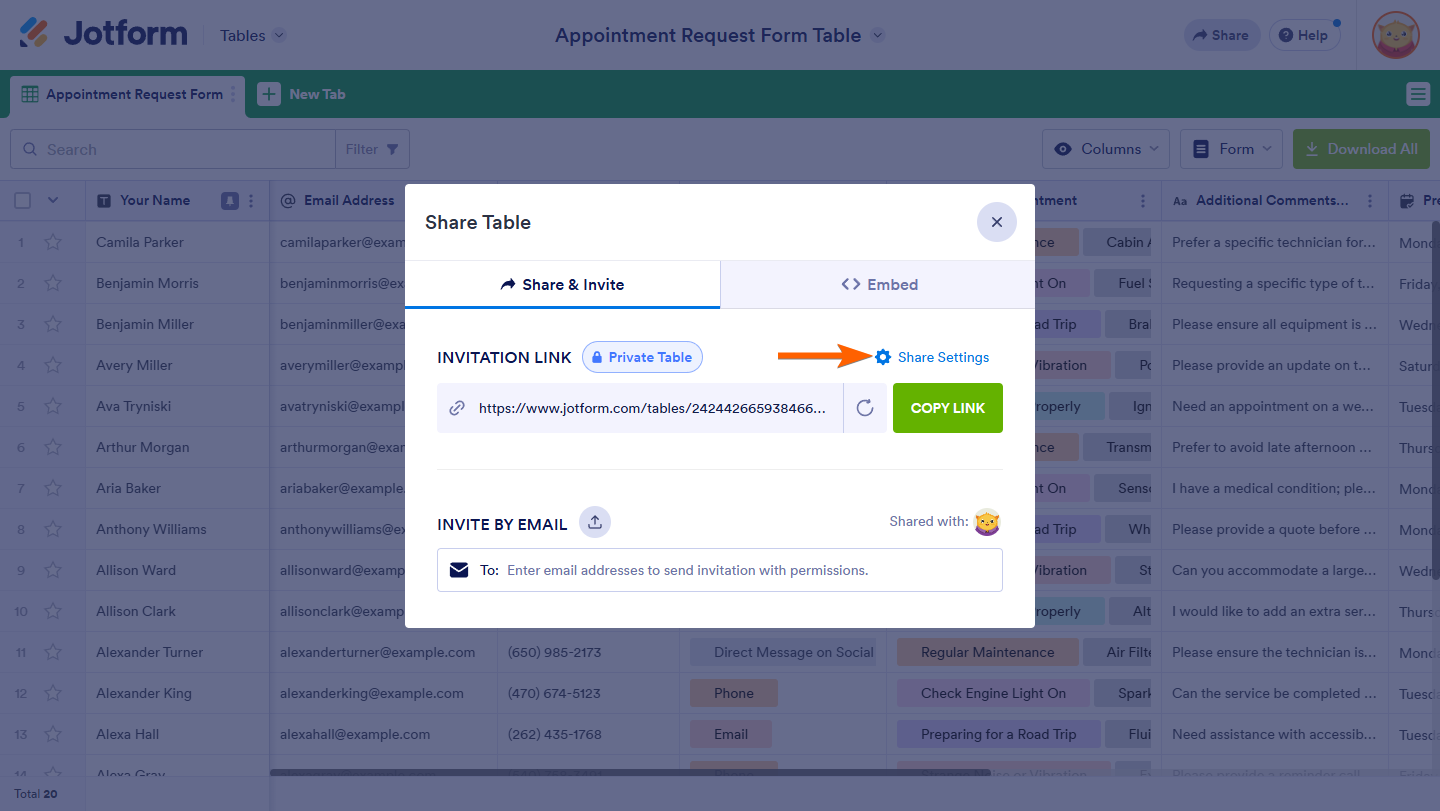Click the Jotform logo

[104, 34]
